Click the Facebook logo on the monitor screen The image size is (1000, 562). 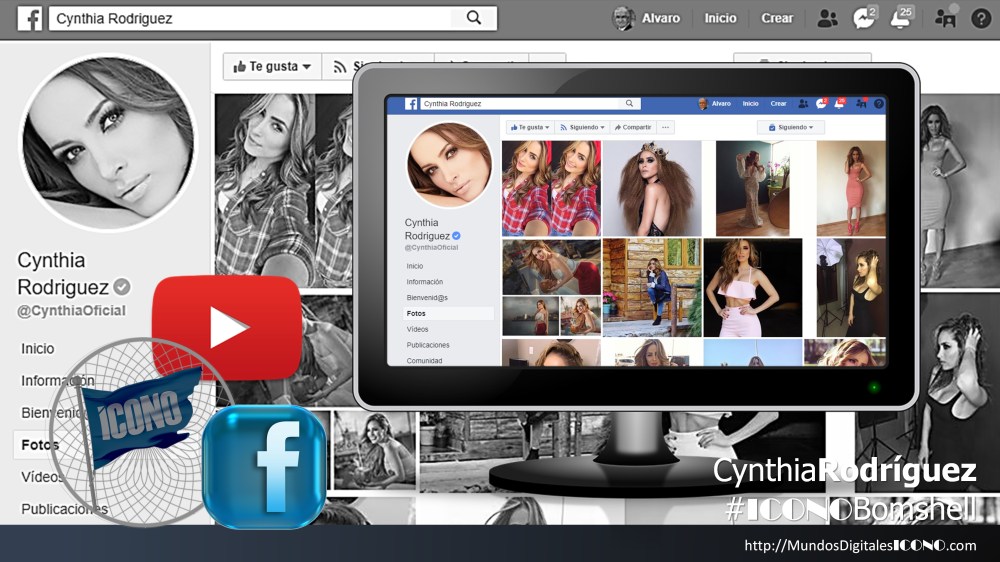[411, 103]
